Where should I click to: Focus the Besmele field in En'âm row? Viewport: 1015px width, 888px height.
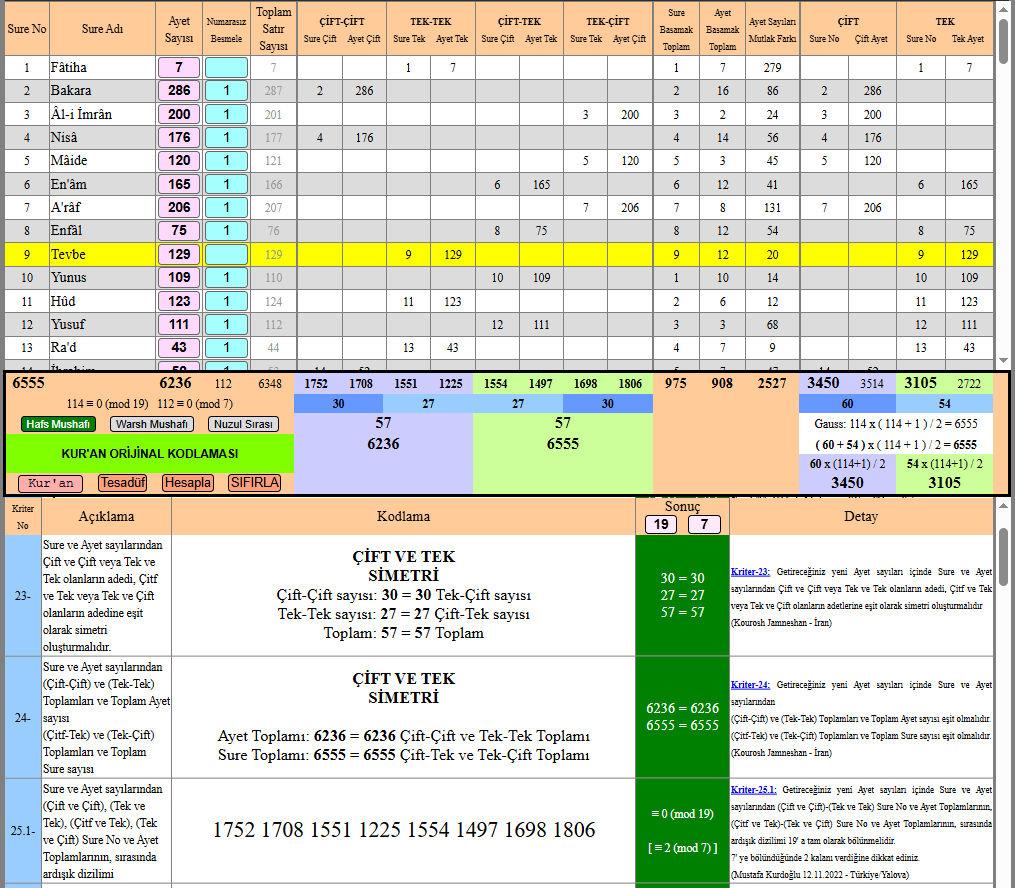click(x=227, y=184)
